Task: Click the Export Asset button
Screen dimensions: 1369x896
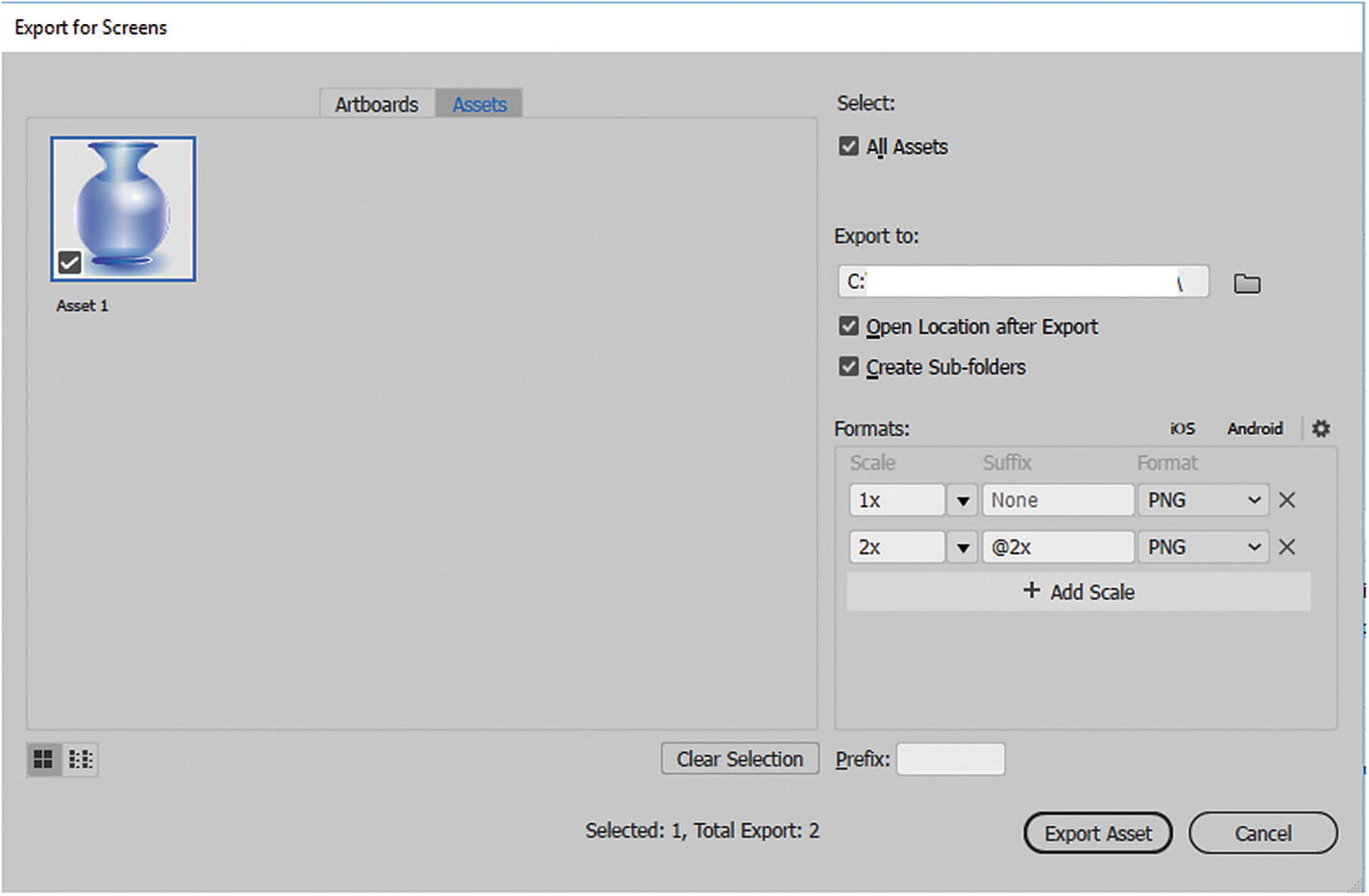Action: [x=1098, y=833]
